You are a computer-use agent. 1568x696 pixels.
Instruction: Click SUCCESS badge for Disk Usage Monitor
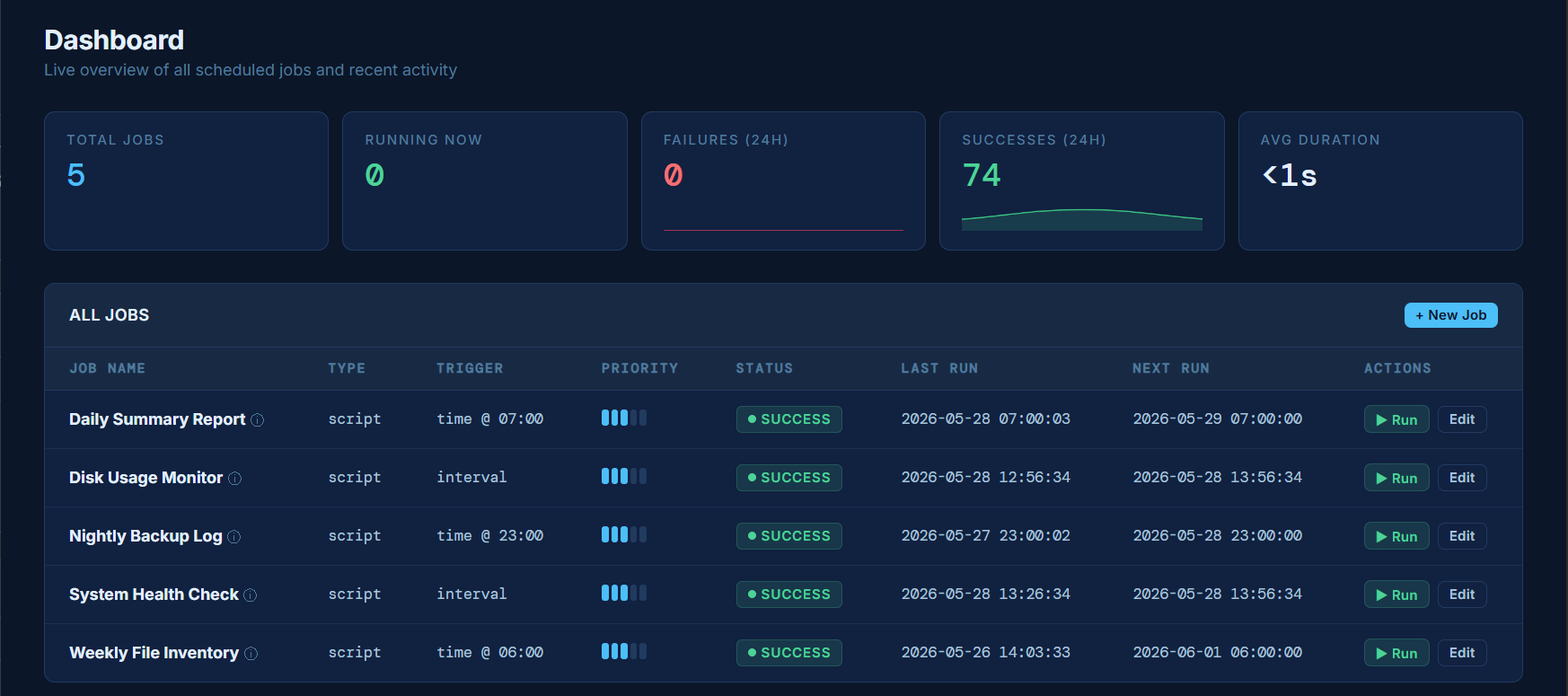click(788, 478)
